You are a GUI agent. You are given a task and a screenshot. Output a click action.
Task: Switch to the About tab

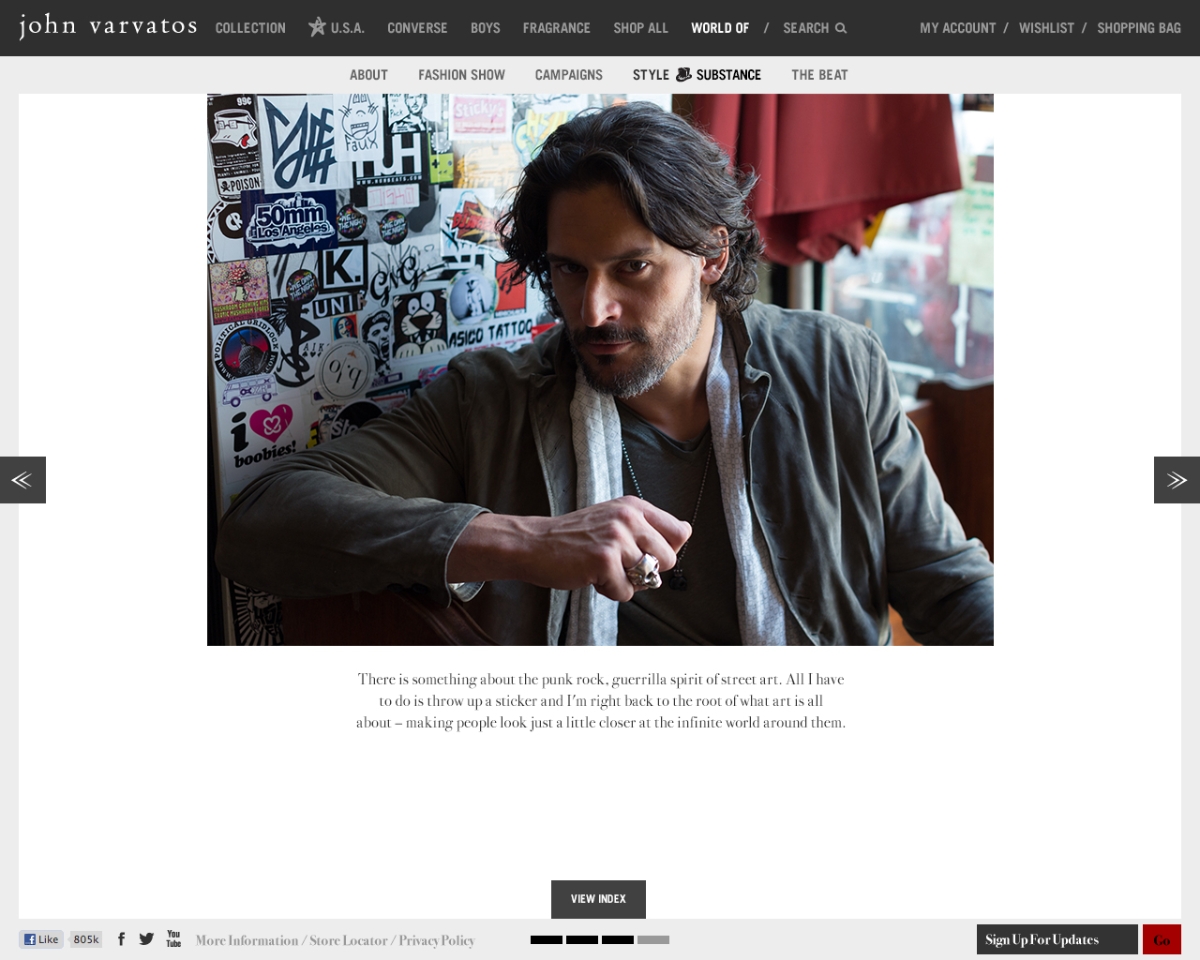368,75
